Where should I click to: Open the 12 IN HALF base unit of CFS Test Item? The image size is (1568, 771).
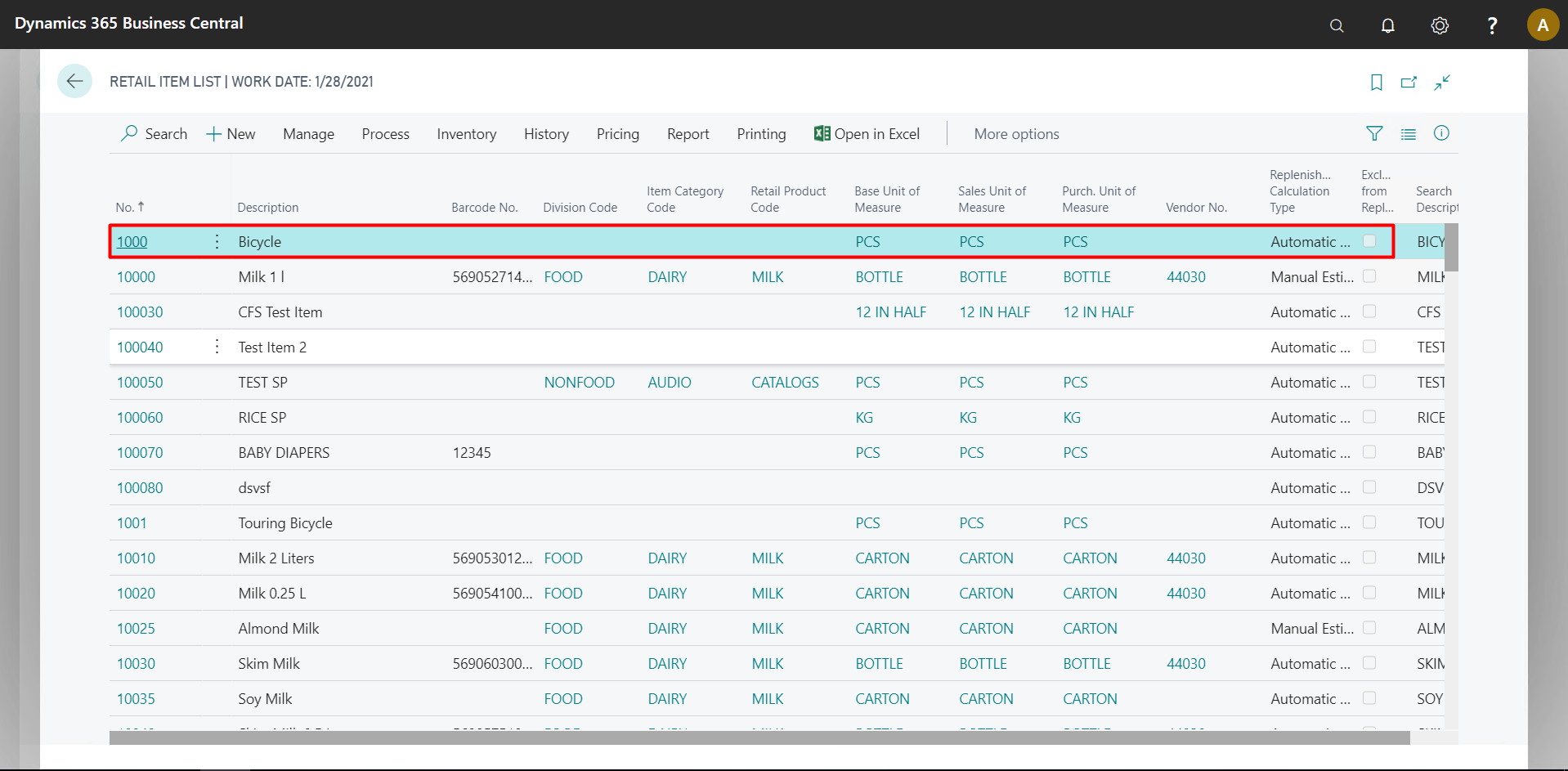(891, 312)
